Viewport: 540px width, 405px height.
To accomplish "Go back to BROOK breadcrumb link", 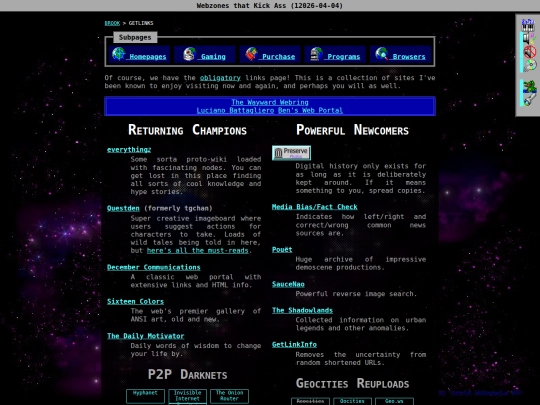I will point(112,23).
